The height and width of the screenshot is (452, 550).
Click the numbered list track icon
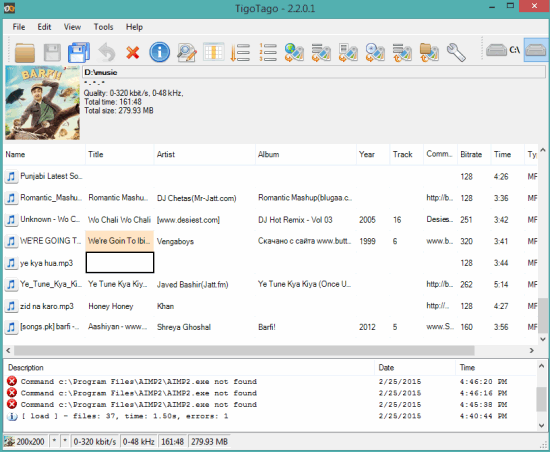[268, 52]
